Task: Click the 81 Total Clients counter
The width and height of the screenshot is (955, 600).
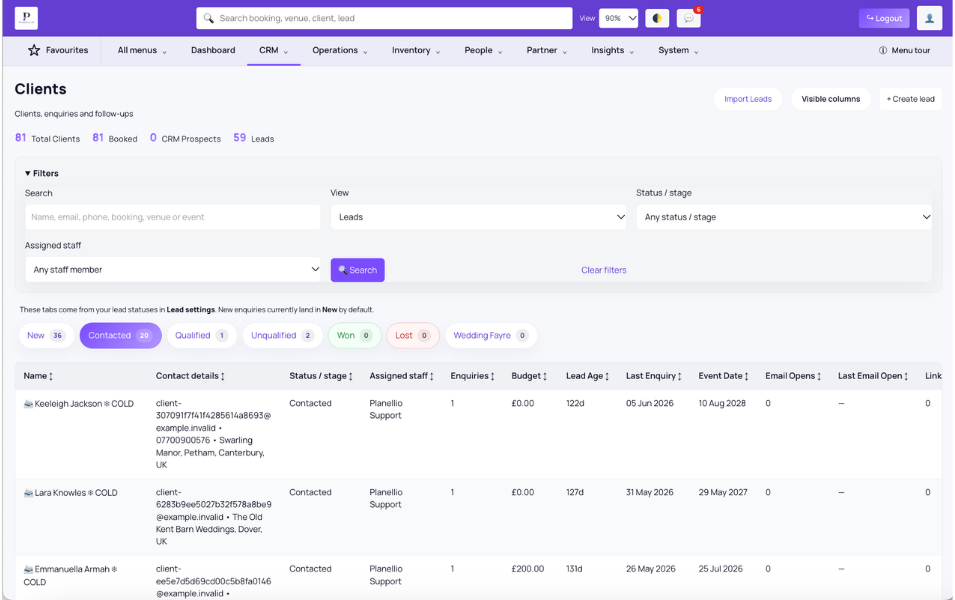Action: coord(48,138)
